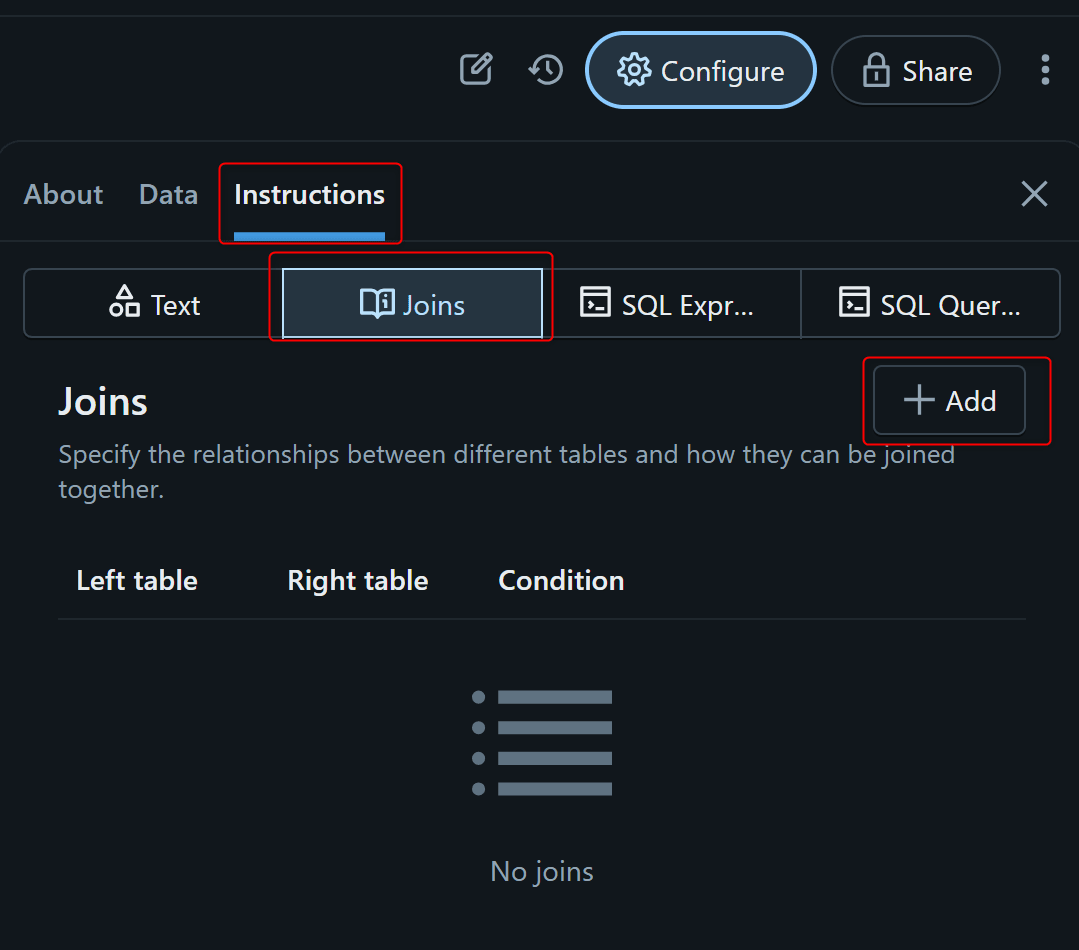Open the Share dialog with lock icon
Viewport: 1079px width, 950px height.
click(915, 71)
